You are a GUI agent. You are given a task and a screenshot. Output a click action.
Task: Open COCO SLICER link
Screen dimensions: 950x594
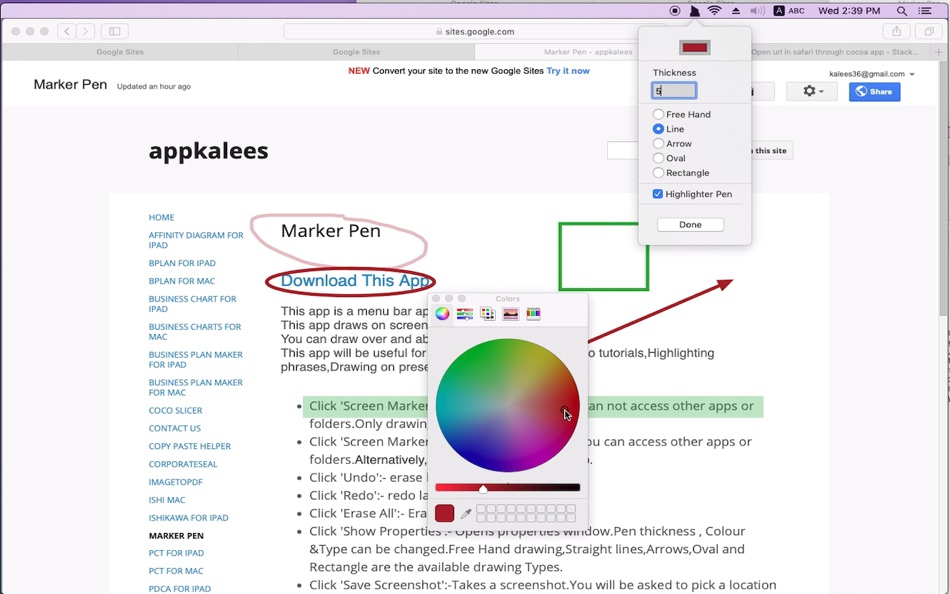175,410
